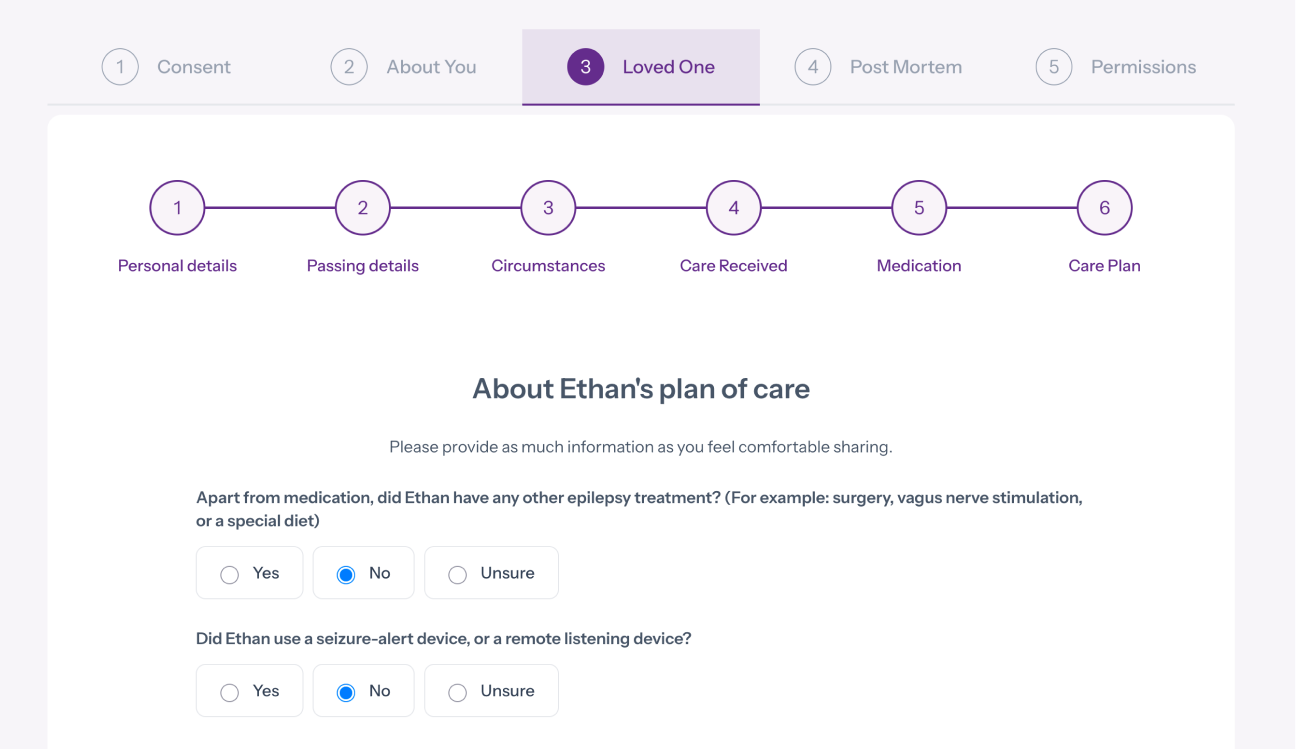
Task: Open step 1 Personal details in progress tracker
Action: (177, 207)
